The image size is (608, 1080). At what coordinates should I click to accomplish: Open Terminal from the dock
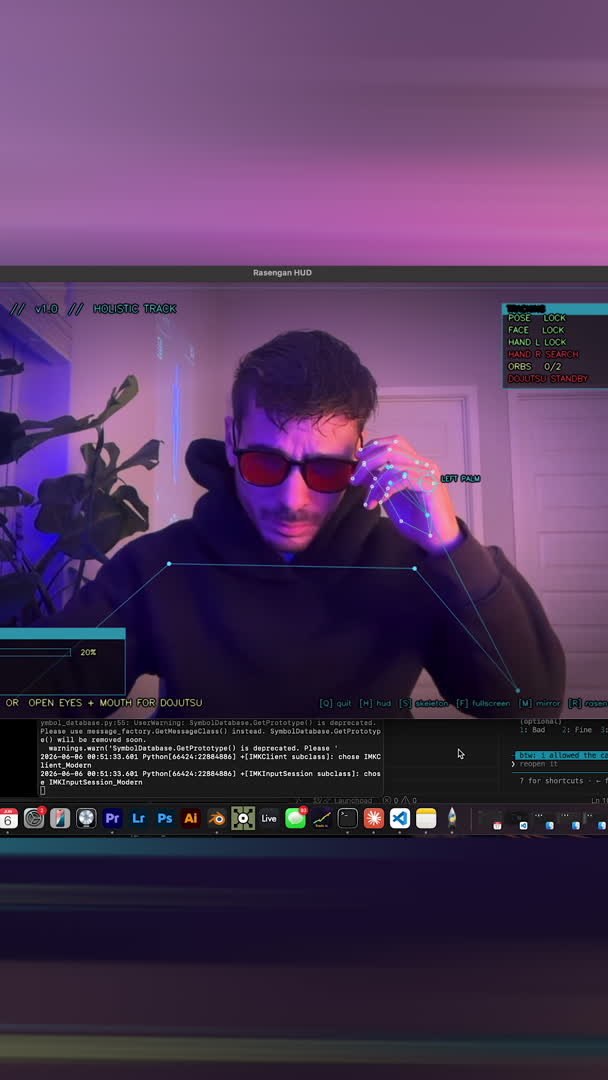pos(348,818)
